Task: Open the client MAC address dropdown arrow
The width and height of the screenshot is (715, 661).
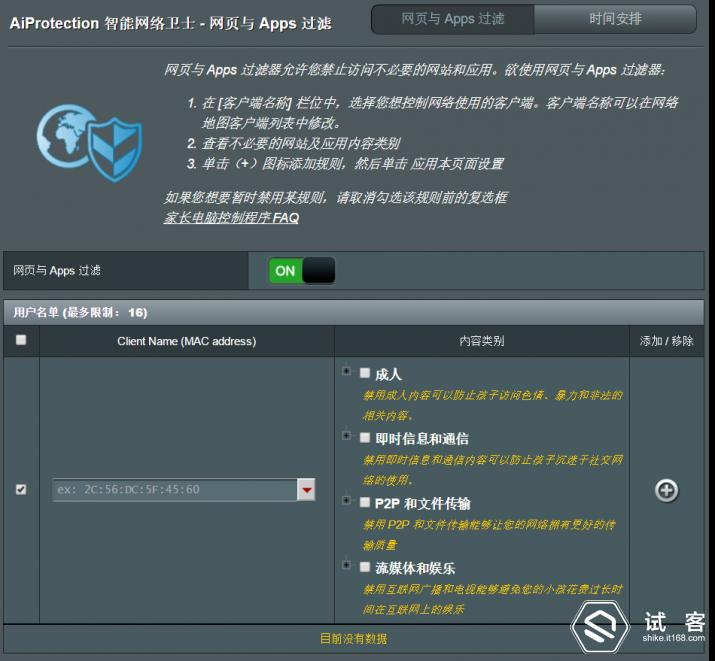Action: pyautogui.click(x=306, y=490)
